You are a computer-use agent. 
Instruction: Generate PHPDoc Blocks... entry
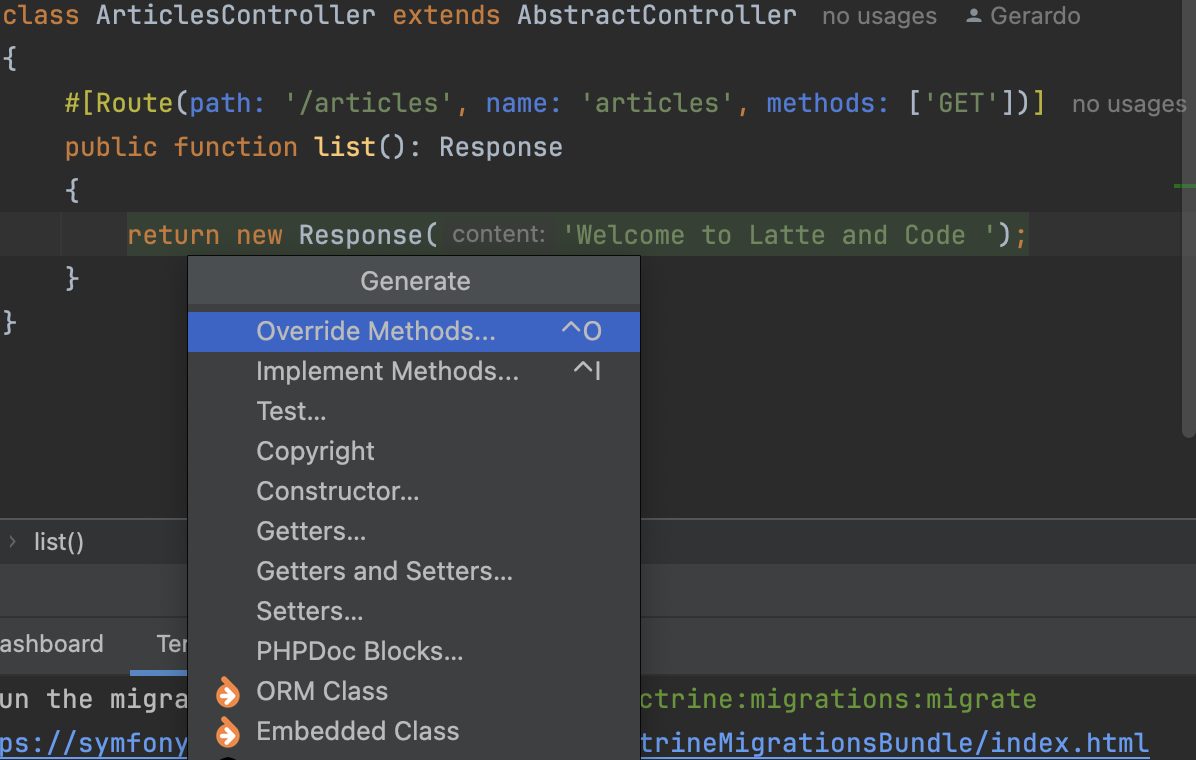pos(359,651)
